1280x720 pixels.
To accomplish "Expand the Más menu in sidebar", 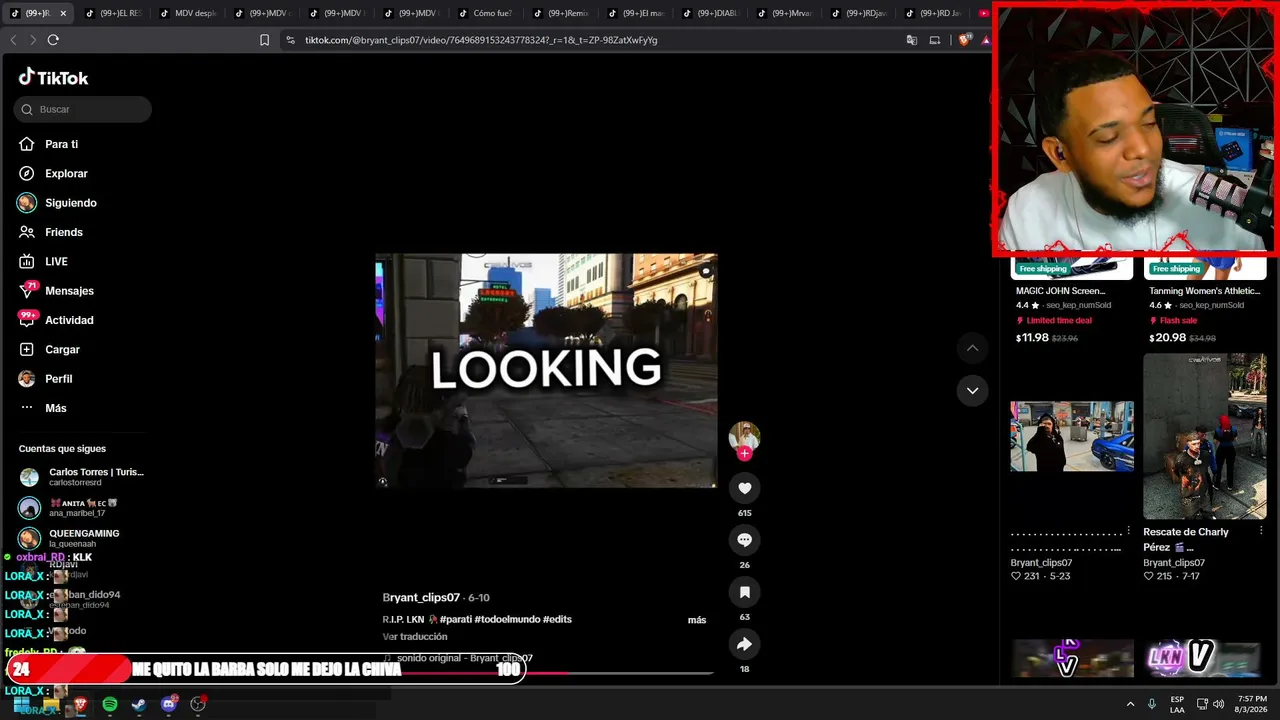I will 56,408.
